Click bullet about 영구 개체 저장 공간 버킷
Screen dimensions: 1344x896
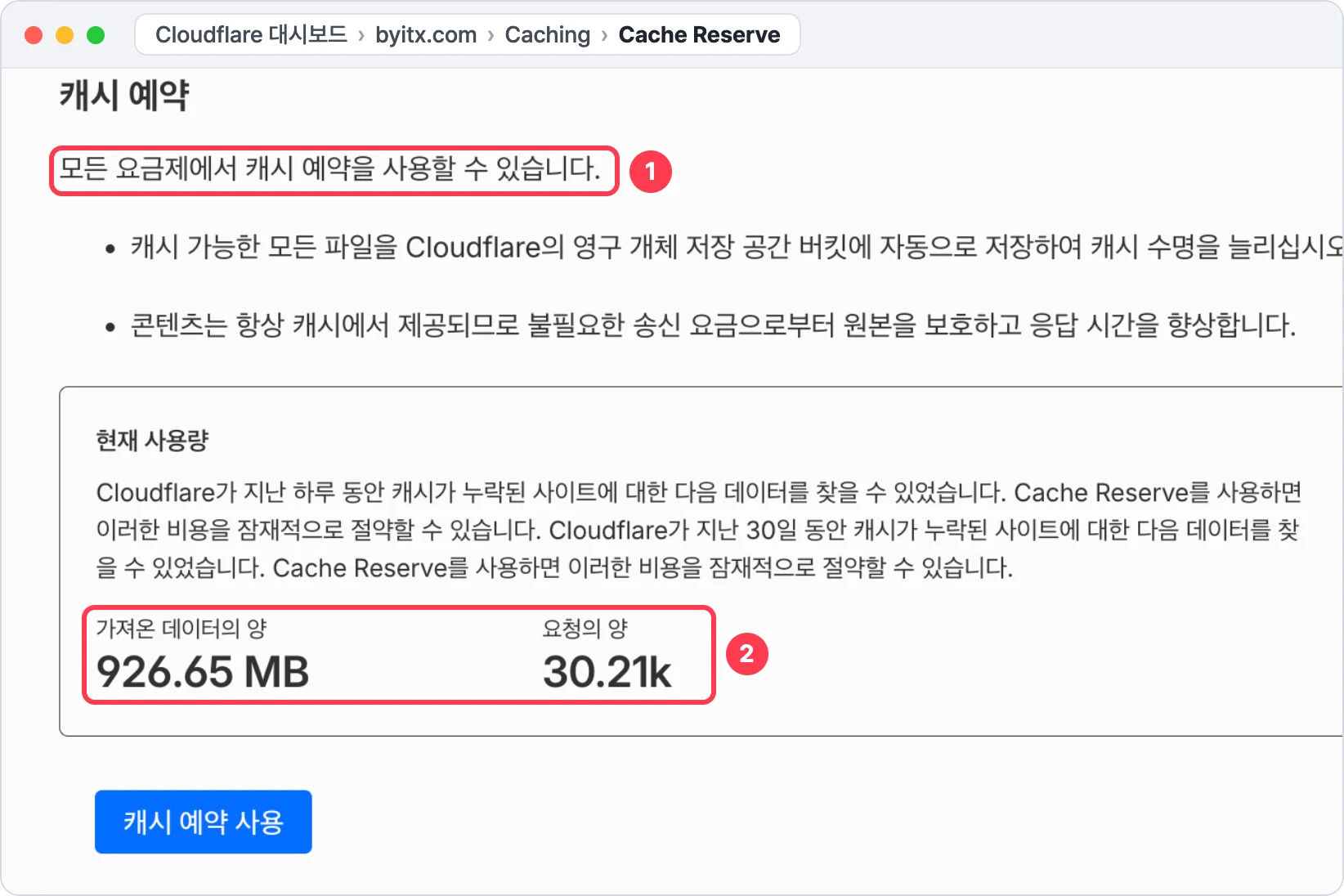736,246
